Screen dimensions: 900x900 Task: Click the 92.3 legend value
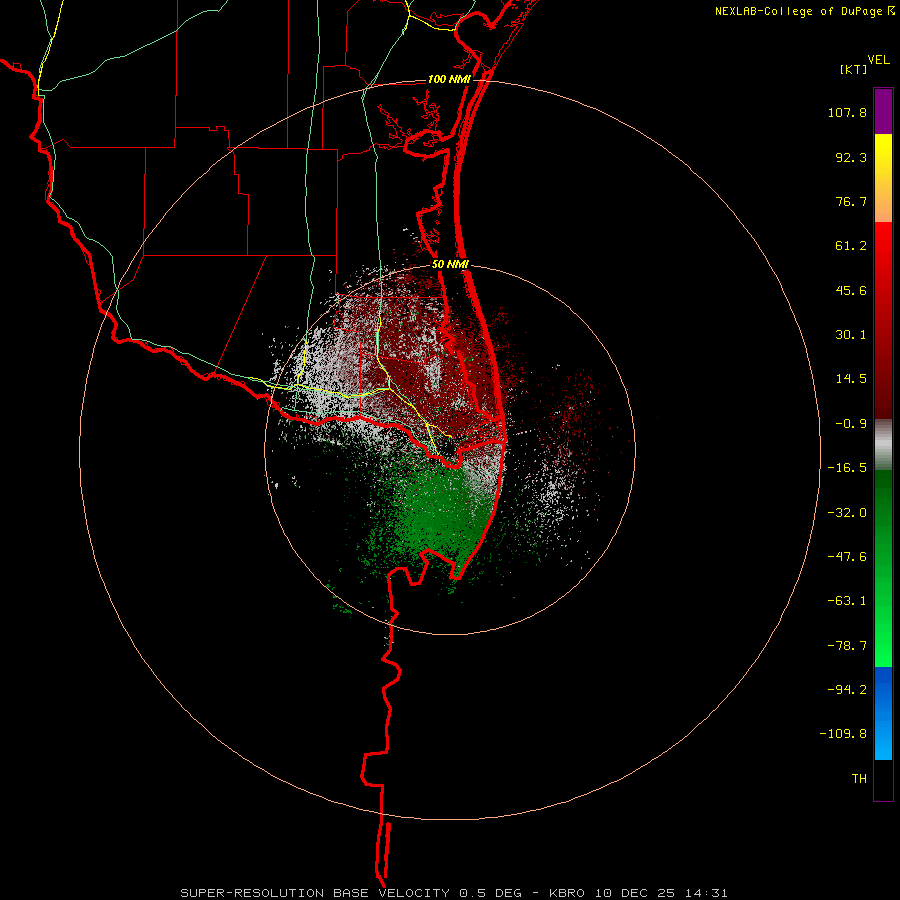(851, 157)
